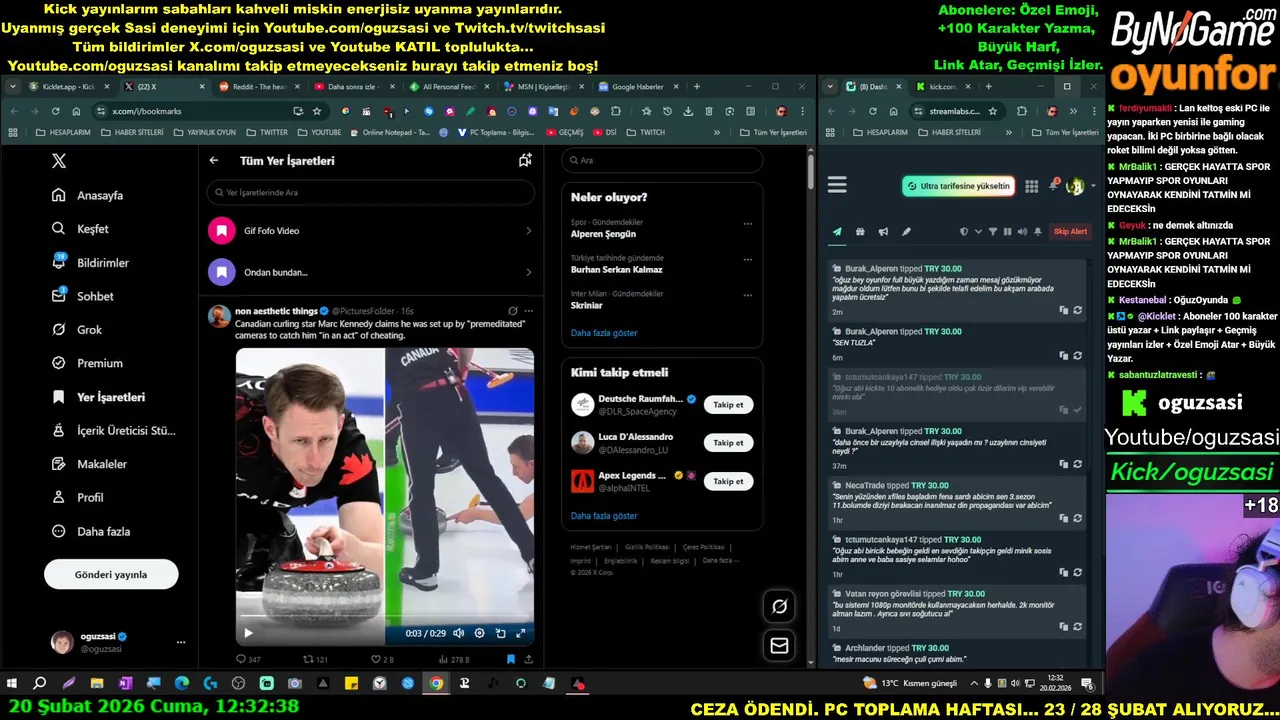Toggle picture-in-picture on the curling video
This screenshot has width=1280, height=720.
pos(500,633)
